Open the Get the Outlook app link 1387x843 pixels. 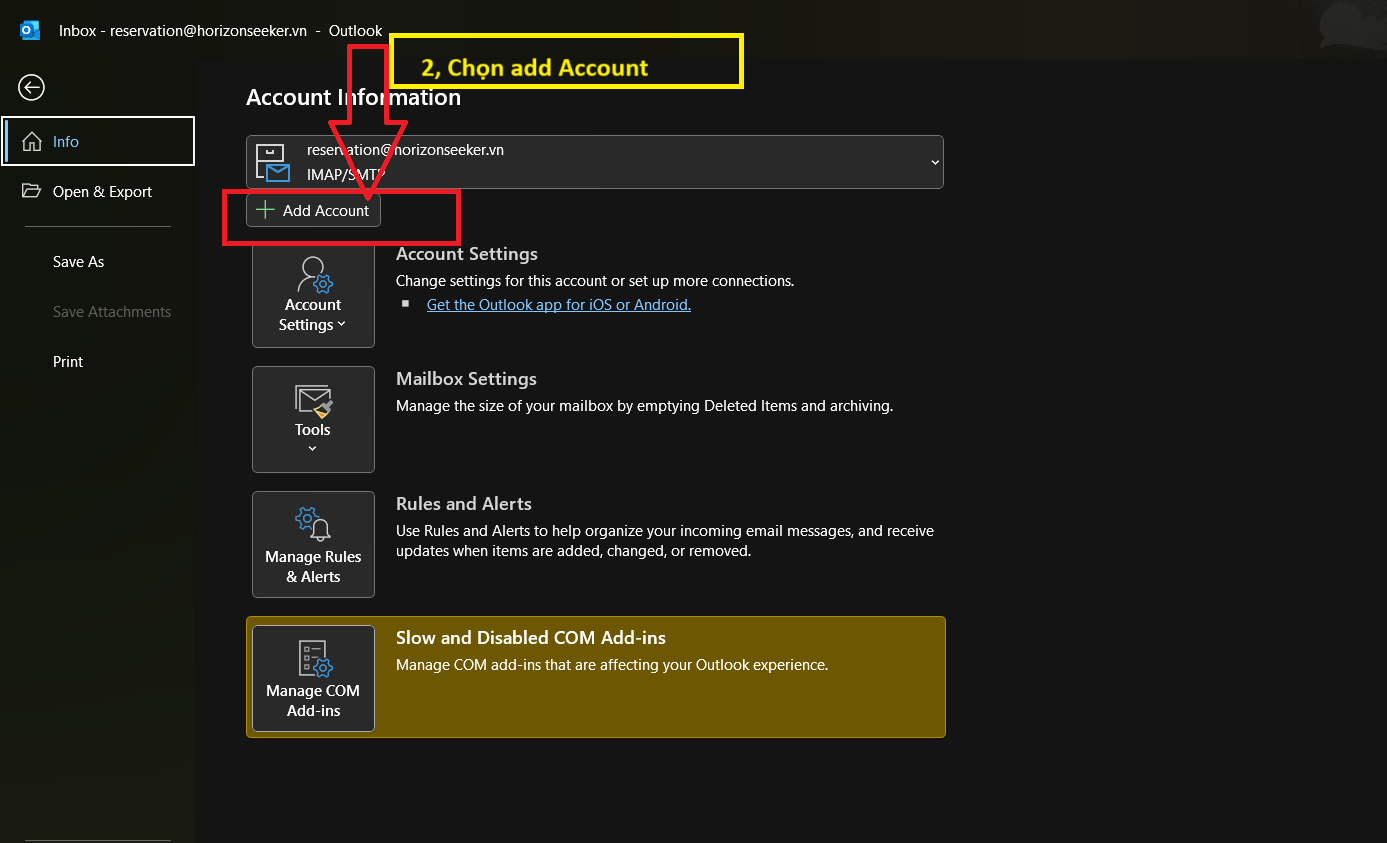tap(559, 304)
